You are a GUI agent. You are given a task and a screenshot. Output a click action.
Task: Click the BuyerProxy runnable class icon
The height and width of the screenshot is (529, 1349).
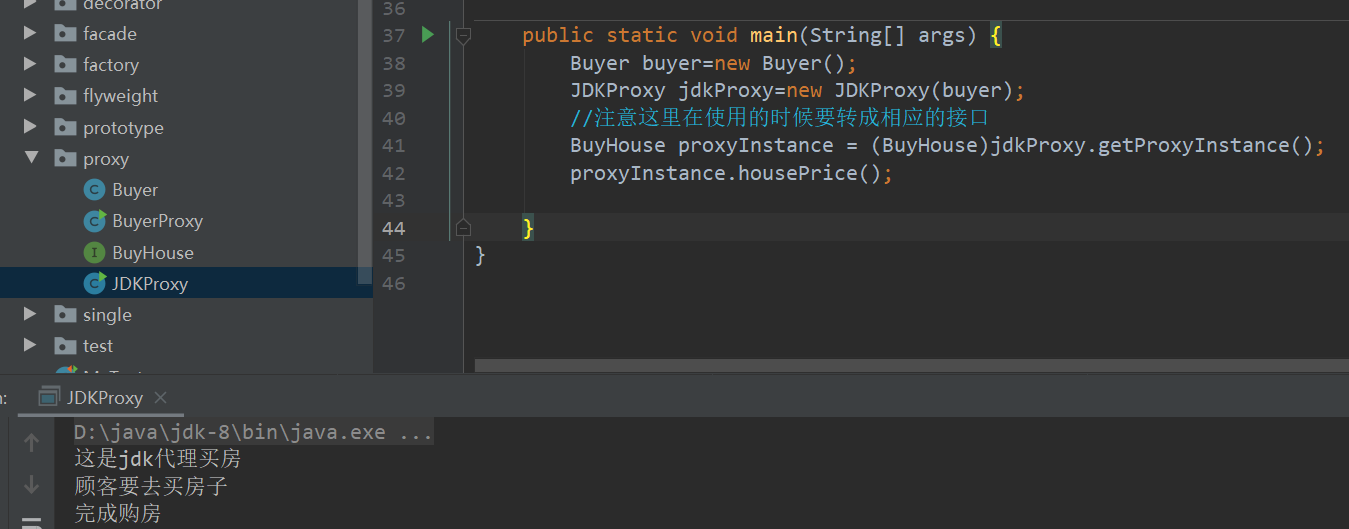95,221
